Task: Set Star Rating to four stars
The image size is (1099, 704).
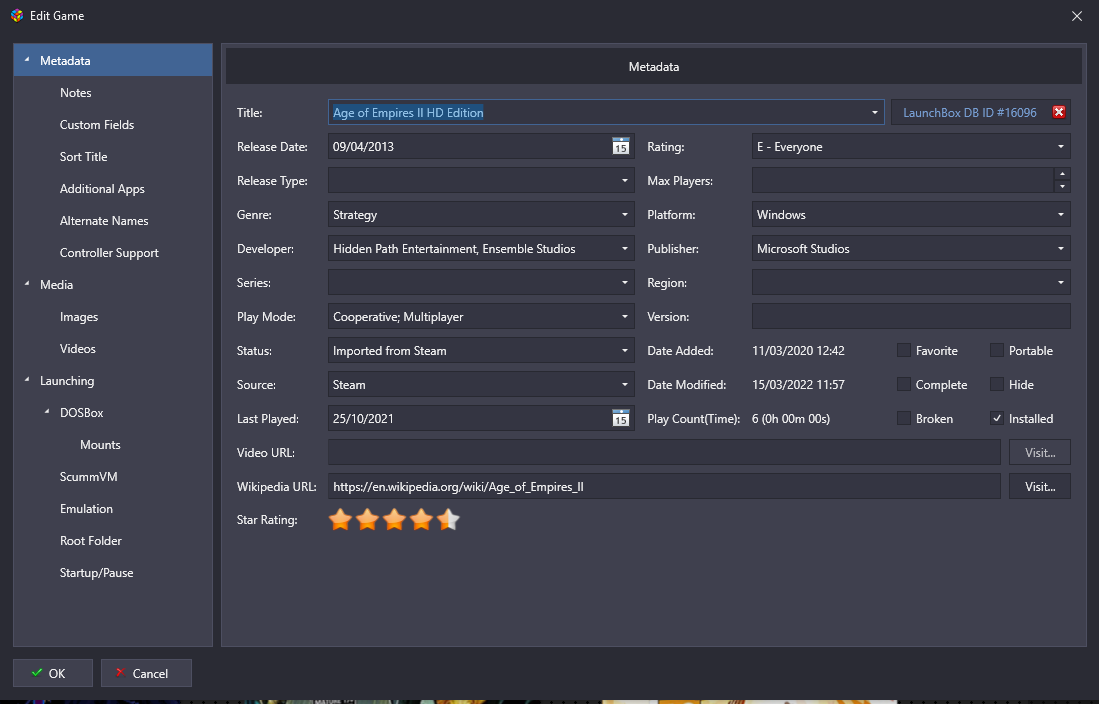Action: [421, 520]
